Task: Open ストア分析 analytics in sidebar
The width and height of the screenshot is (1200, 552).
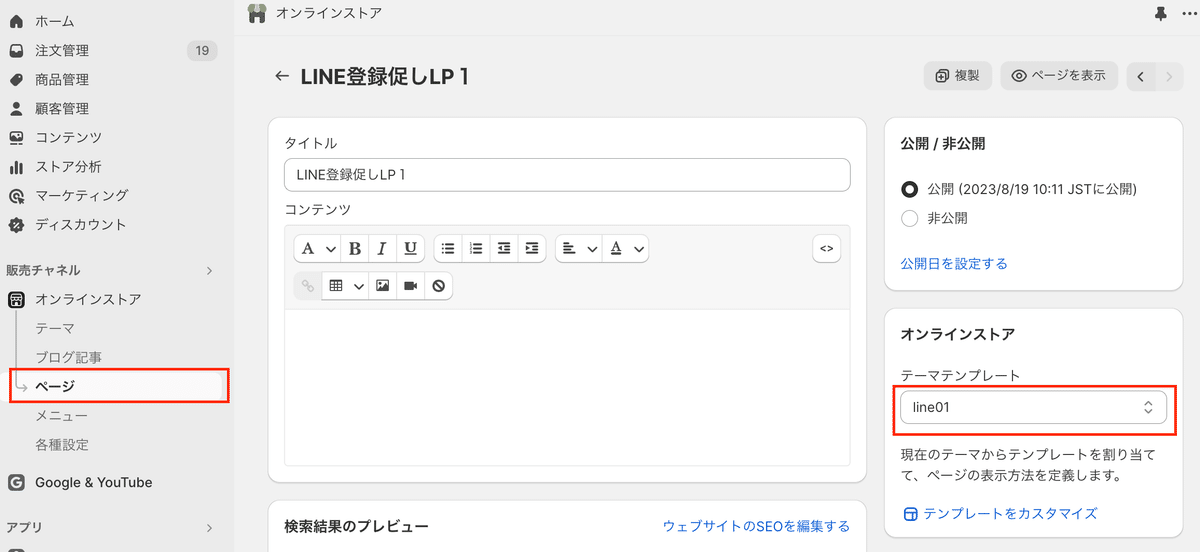Action: coord(68,166)
